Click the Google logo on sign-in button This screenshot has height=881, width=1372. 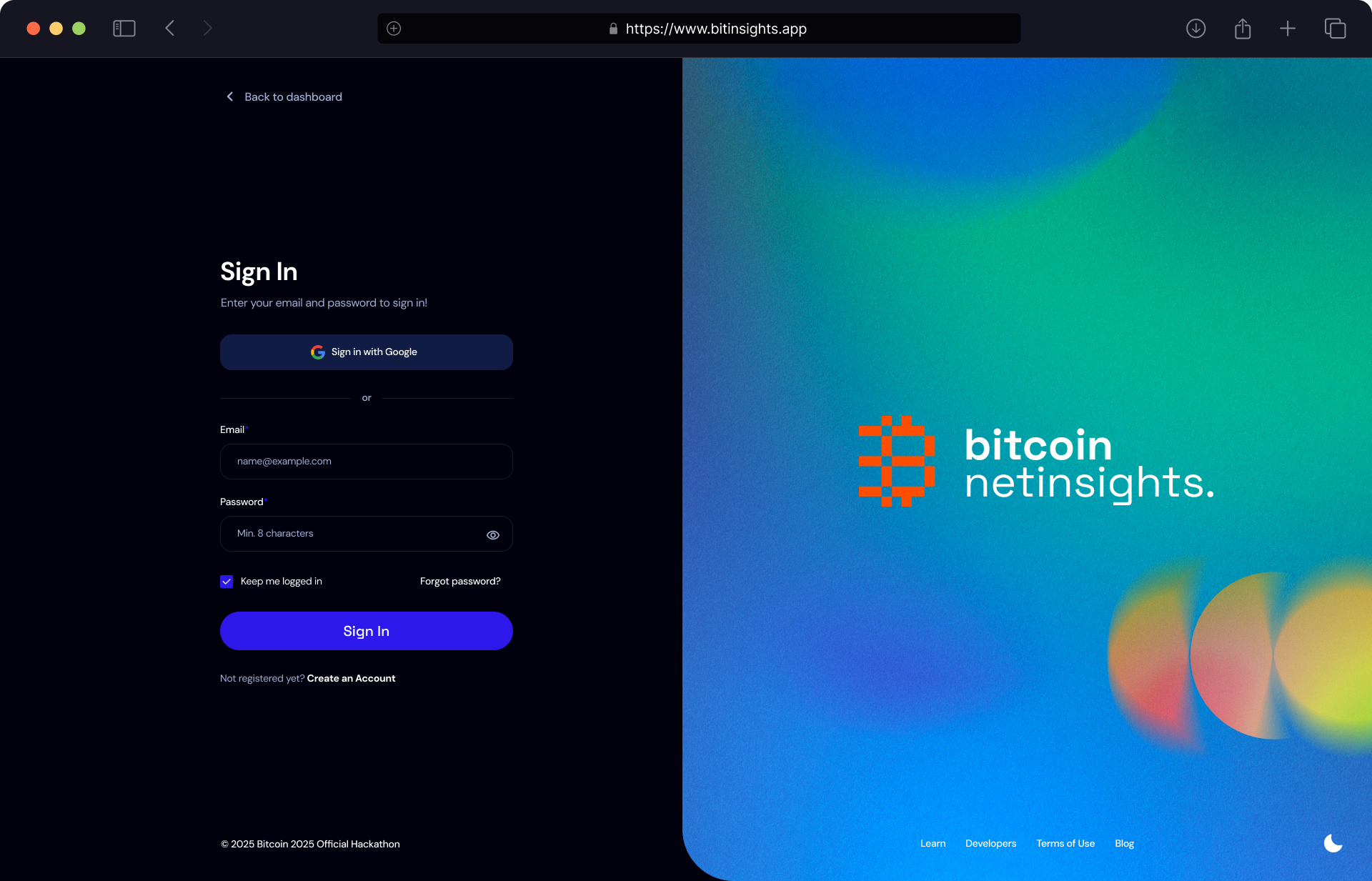(318, 352)
